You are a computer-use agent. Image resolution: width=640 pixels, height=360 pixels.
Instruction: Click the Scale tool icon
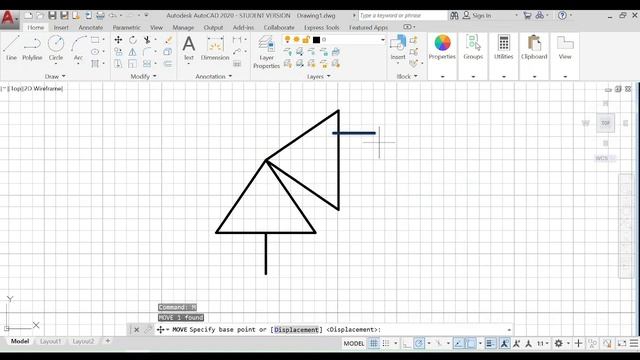click(133, 64)
